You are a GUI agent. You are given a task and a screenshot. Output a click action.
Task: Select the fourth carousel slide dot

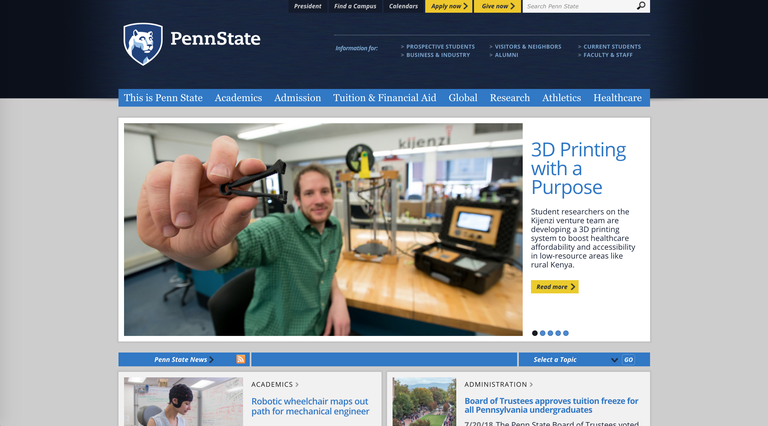(x=558, y=333)
